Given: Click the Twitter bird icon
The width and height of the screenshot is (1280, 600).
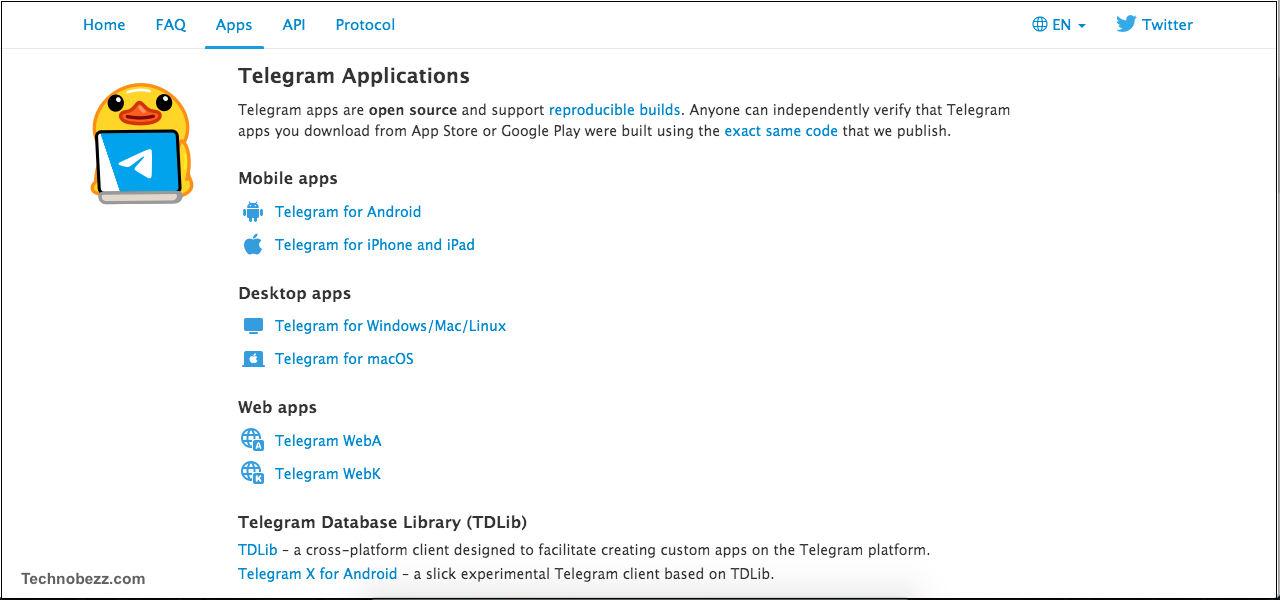Looking at the screenshot, I should pos(1126,24).
